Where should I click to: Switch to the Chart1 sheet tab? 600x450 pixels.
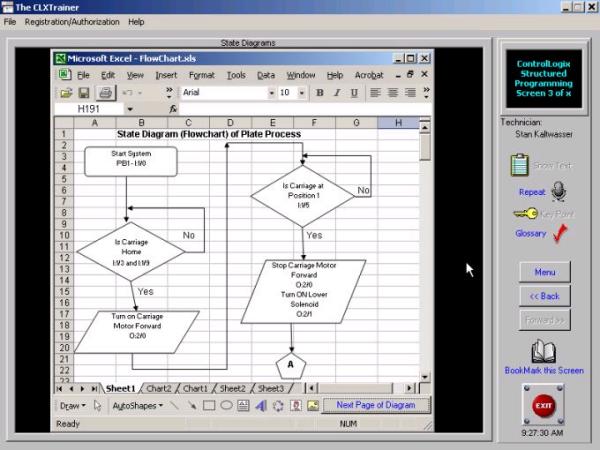(x=195, y=389)
